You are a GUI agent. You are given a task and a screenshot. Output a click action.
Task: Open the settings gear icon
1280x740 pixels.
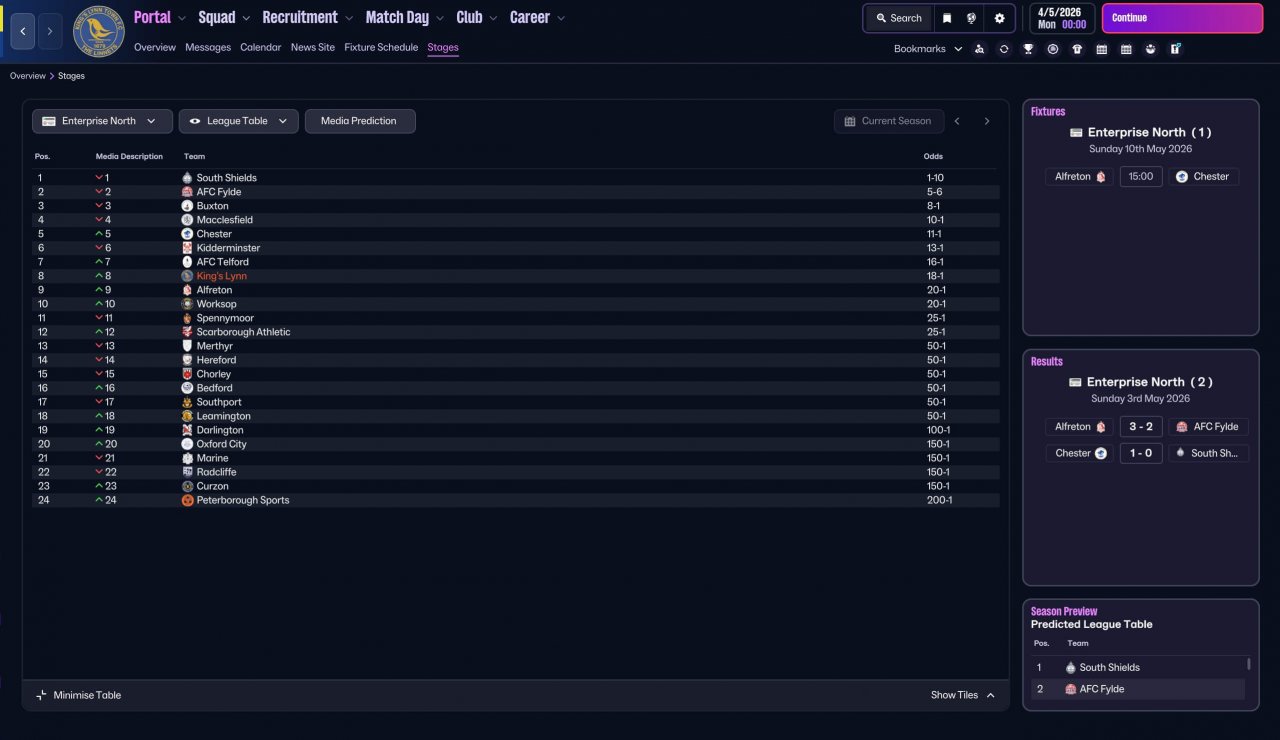[999, 18]
